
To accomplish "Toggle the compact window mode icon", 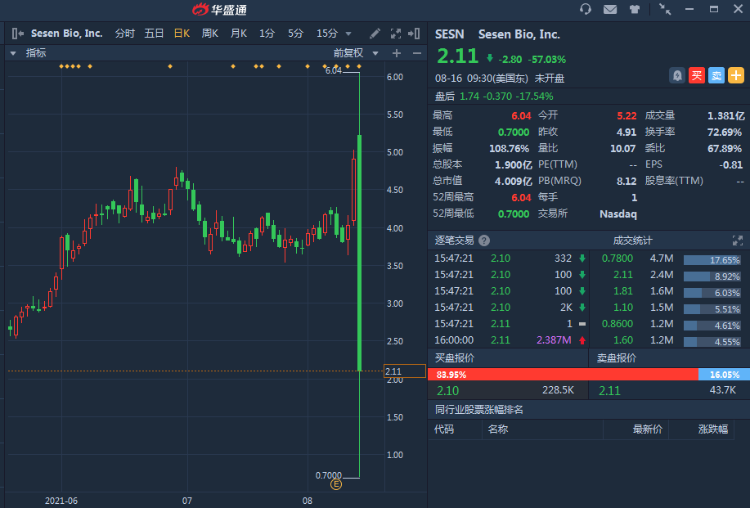I will (x=666, y=10).
